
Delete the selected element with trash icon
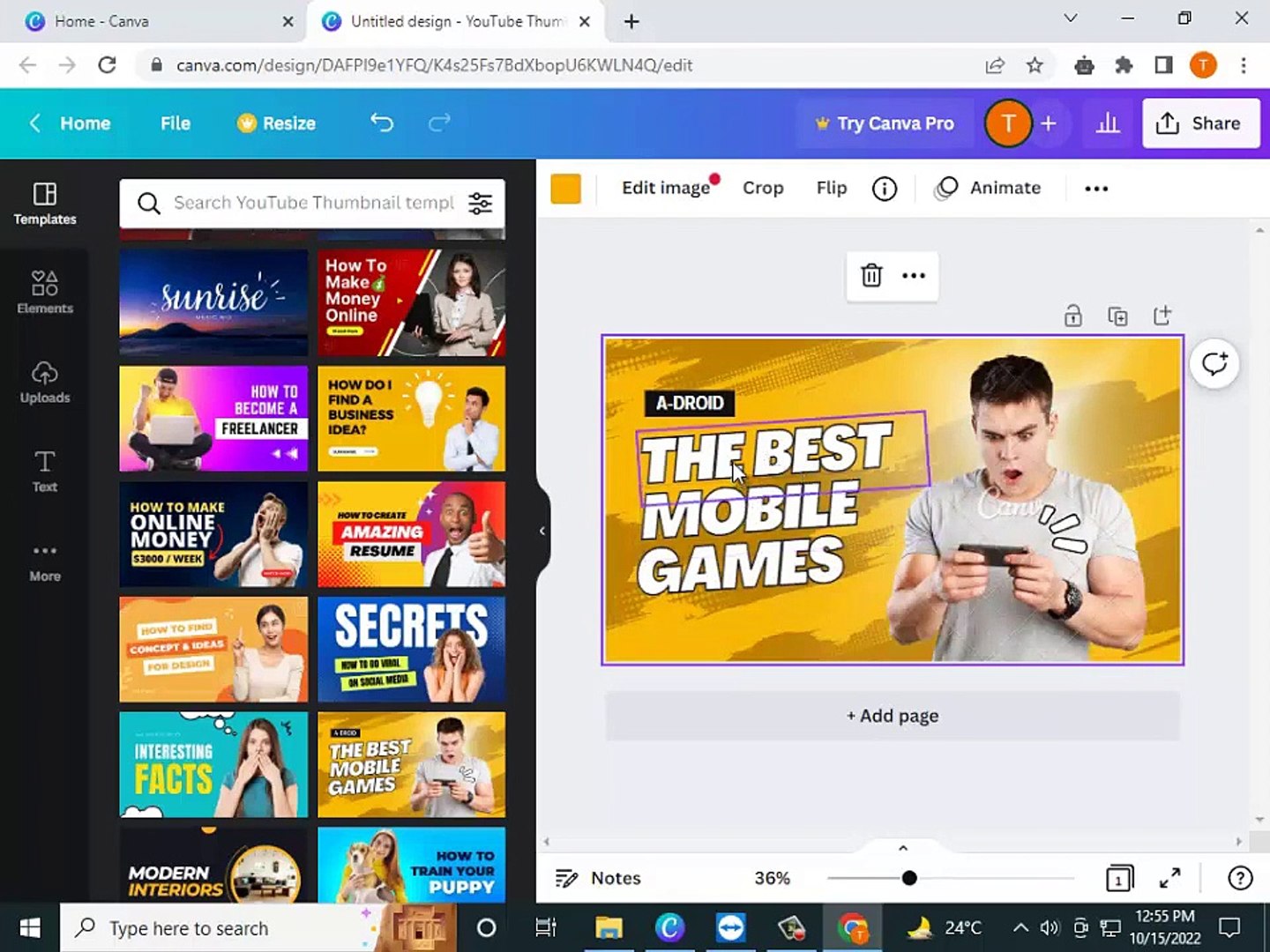tap(871, 276)
